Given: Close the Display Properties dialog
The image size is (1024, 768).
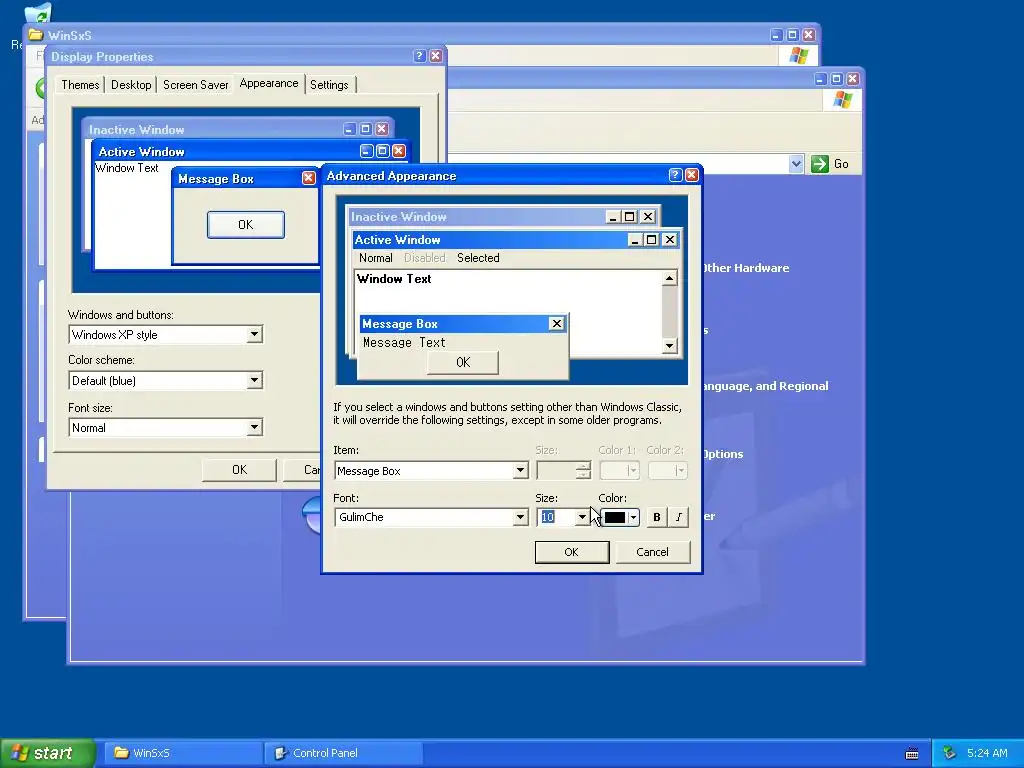Looking at the screenshot, I should click(436, 56).
